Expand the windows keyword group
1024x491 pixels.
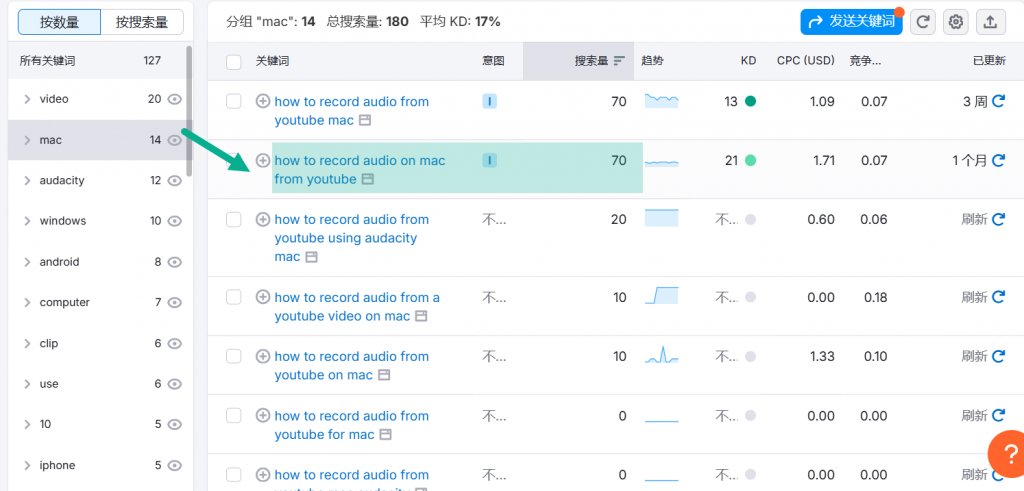[27, 221]
